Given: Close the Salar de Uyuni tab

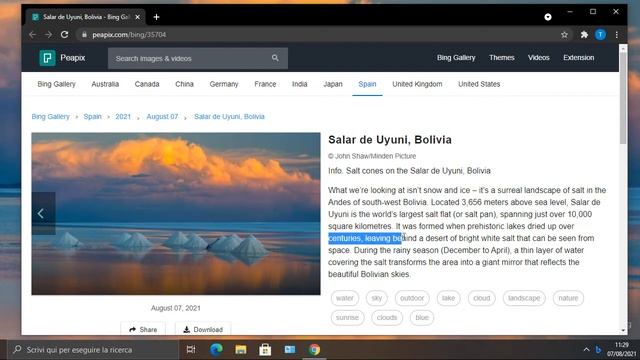Looking at the screenshot, I should tap(138, 17).
